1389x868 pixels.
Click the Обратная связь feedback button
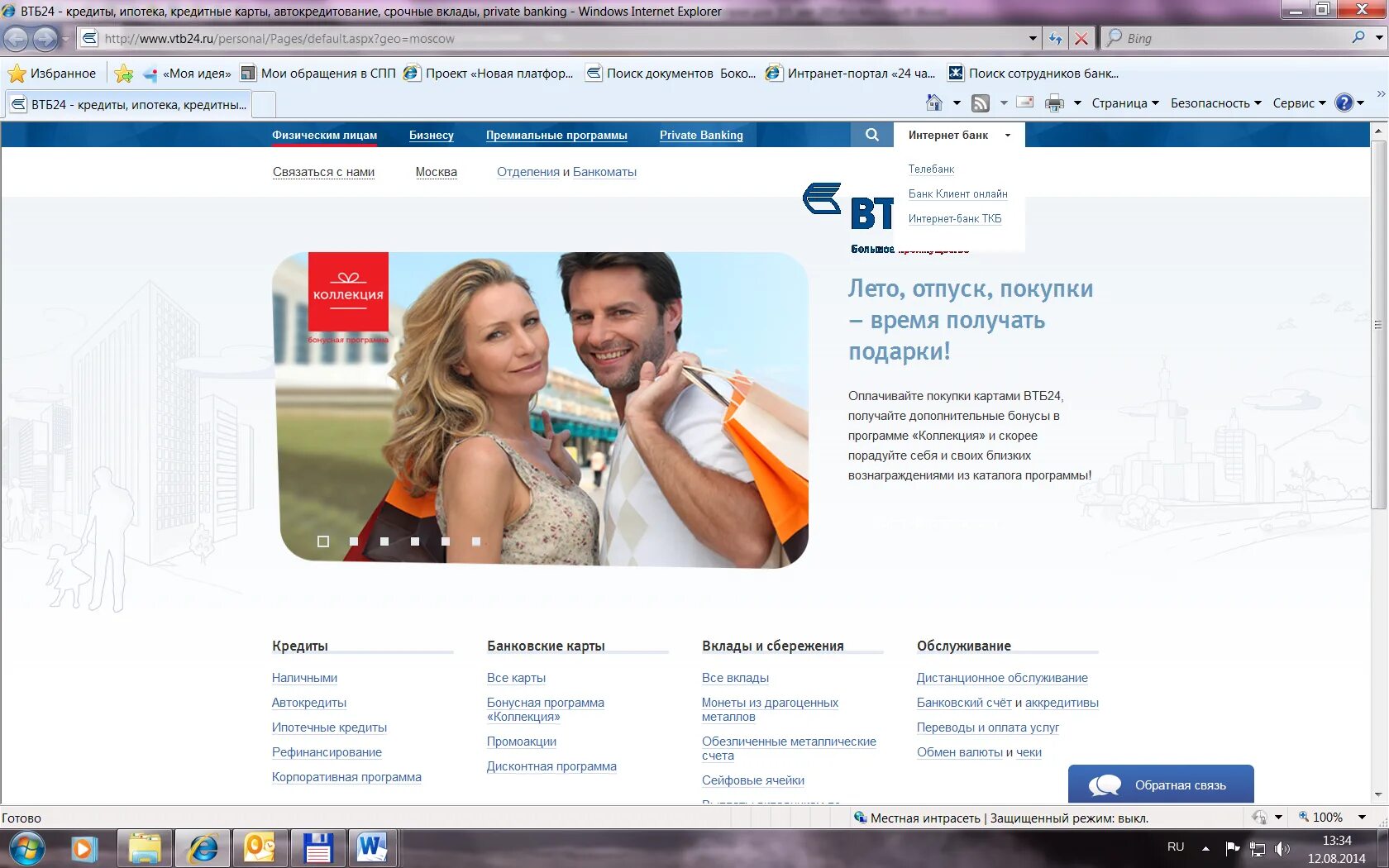(x=1161, y=785)
